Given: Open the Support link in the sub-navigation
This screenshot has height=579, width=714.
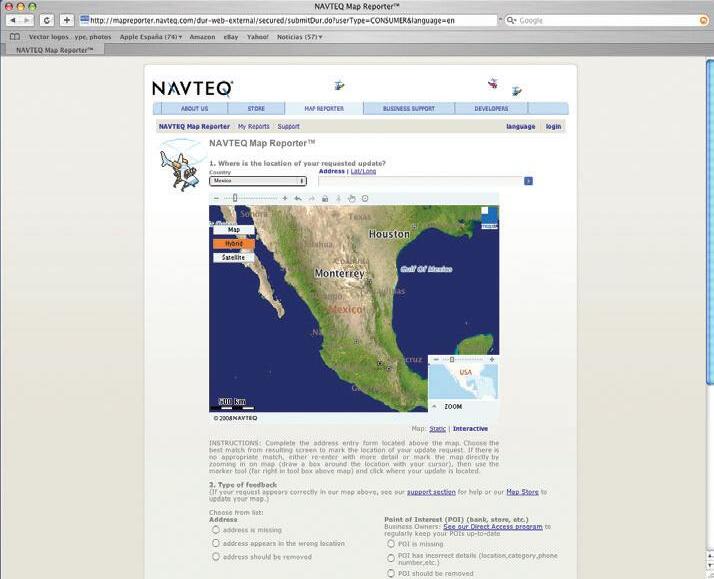Looking at the screenshot, I should [x=289, y=127].
